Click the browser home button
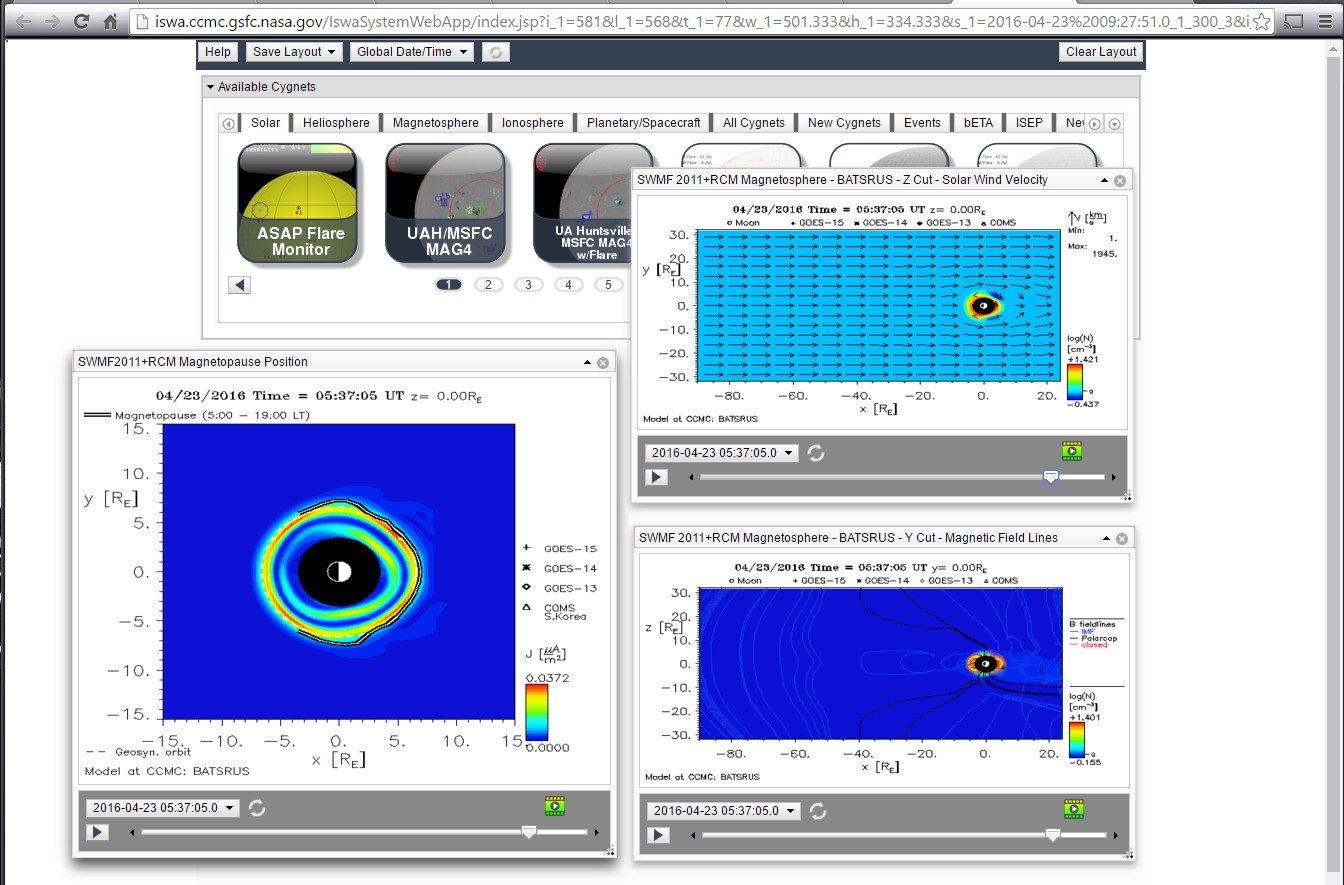Image resolution: width=1344 pixels, height=885 pixels. pos(111,21)
